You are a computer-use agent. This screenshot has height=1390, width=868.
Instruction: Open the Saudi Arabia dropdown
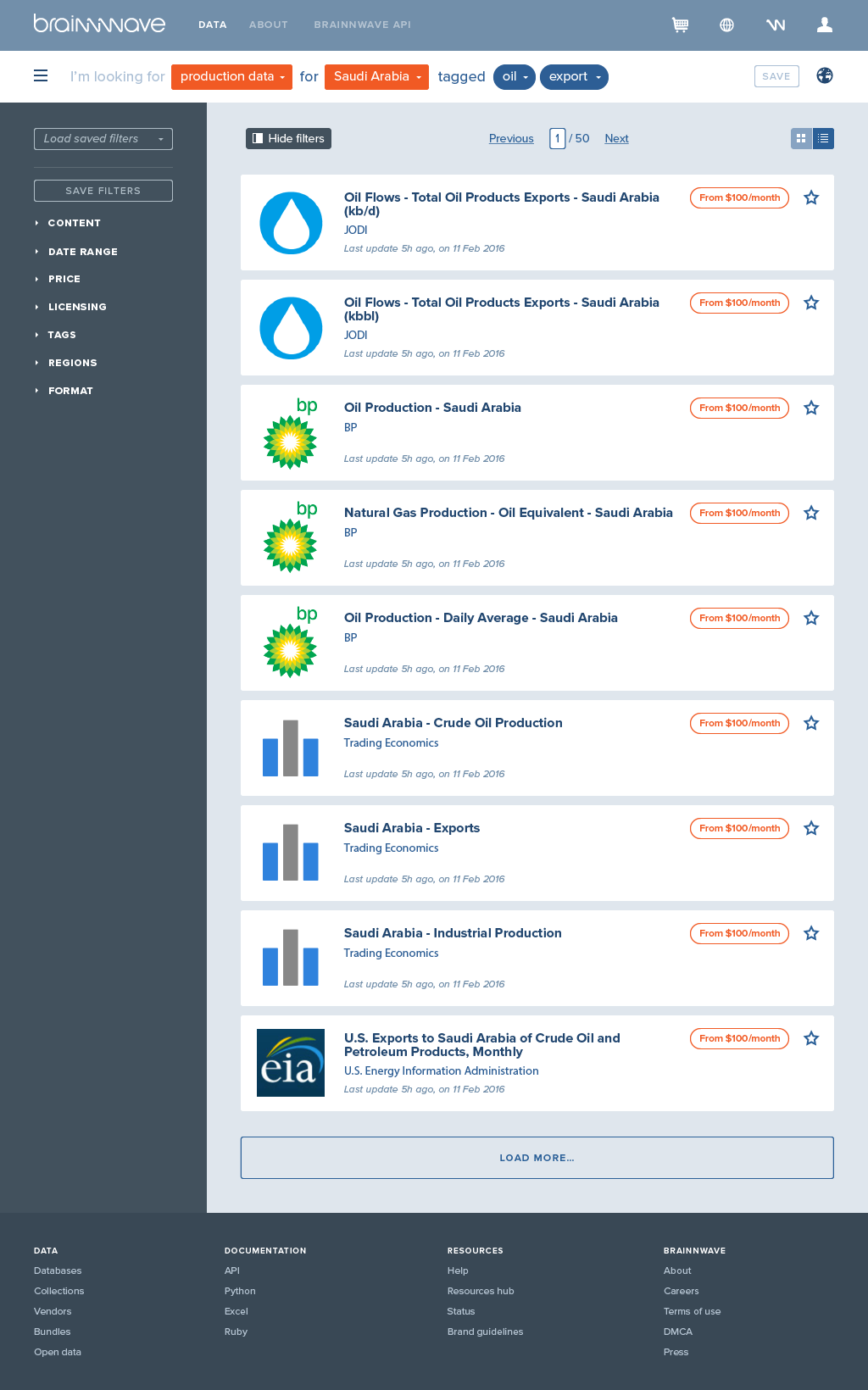click(x=376, y=76)
